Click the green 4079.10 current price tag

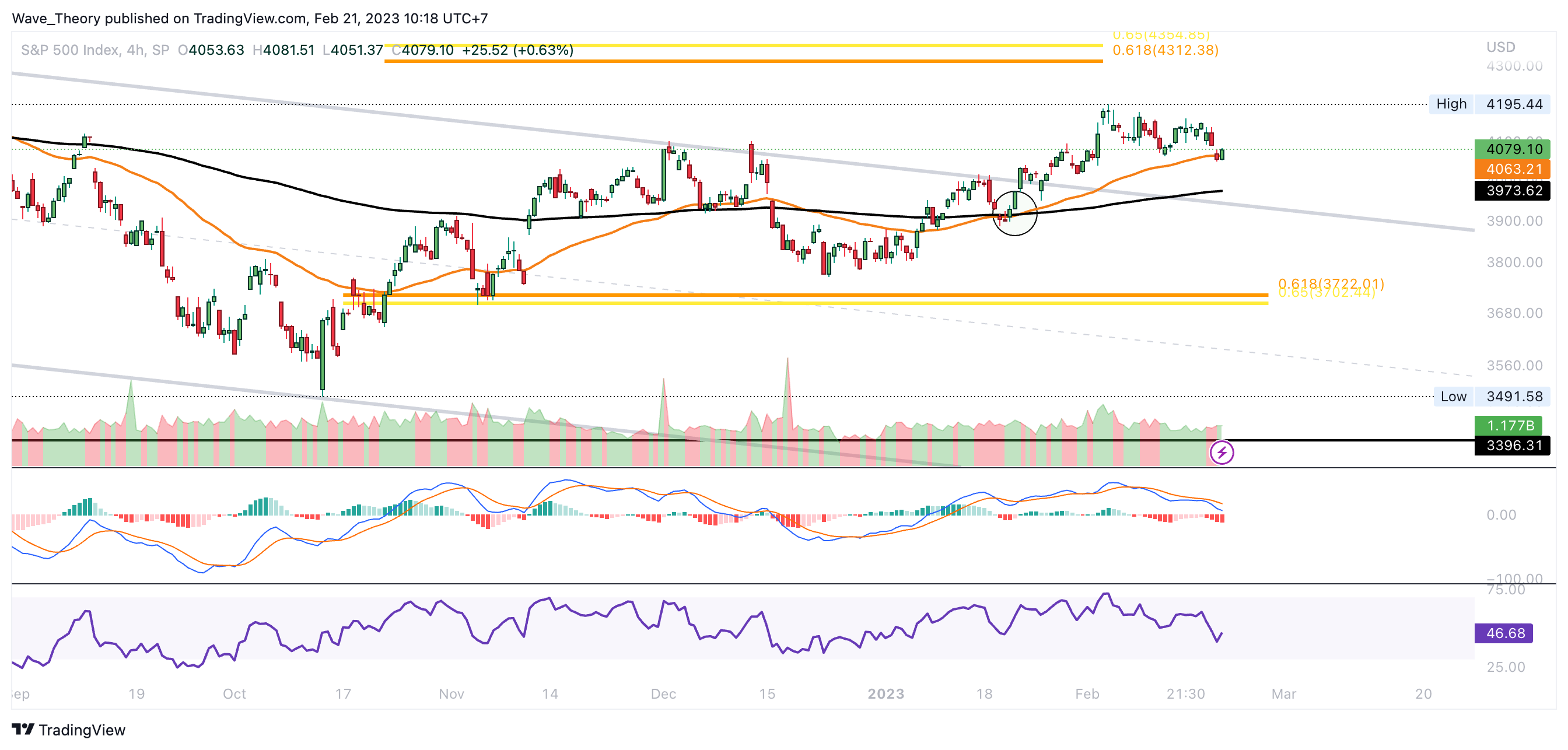(1512, 149)
